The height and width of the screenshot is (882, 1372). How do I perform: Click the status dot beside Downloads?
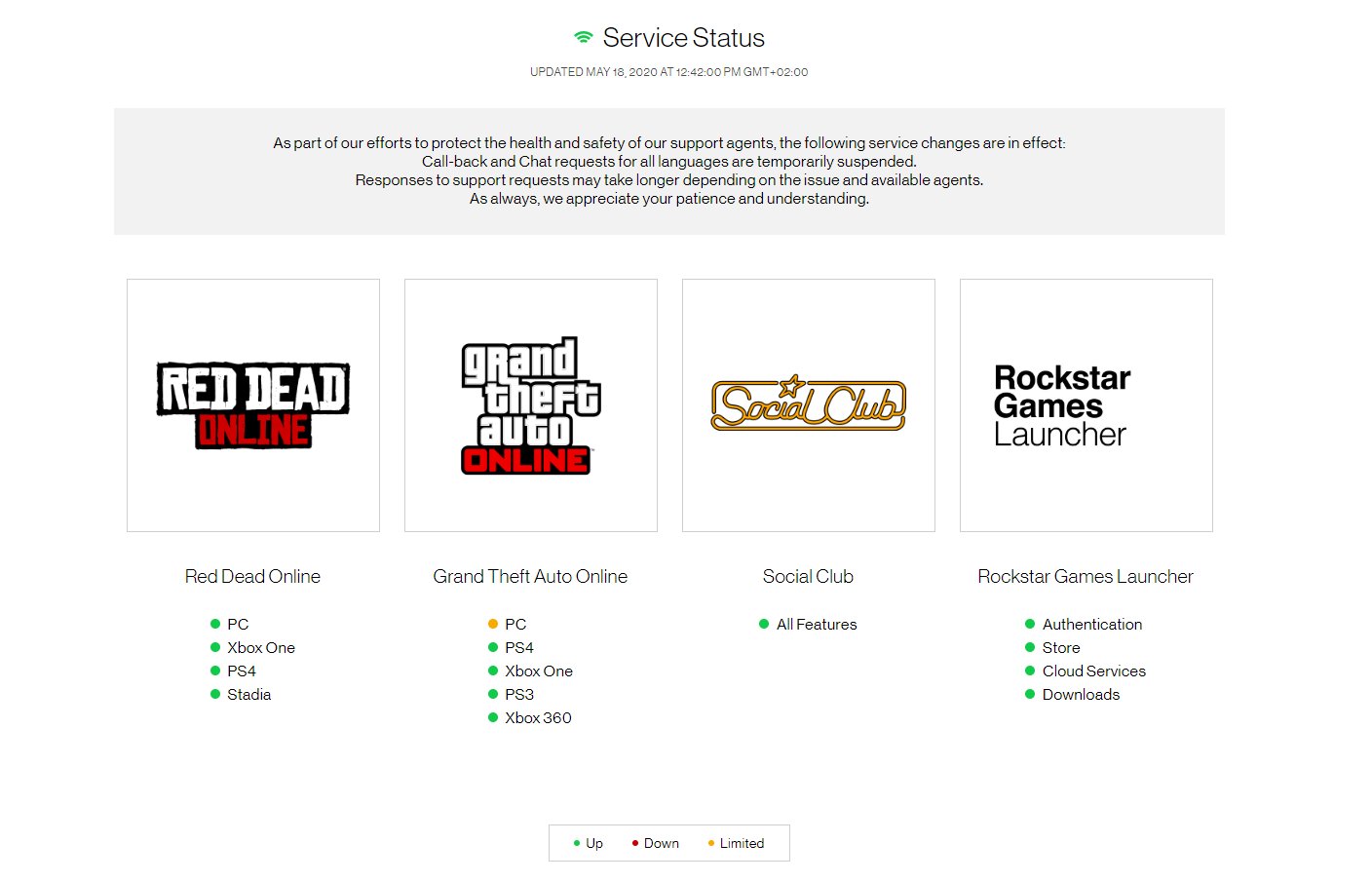(1030, 694)
